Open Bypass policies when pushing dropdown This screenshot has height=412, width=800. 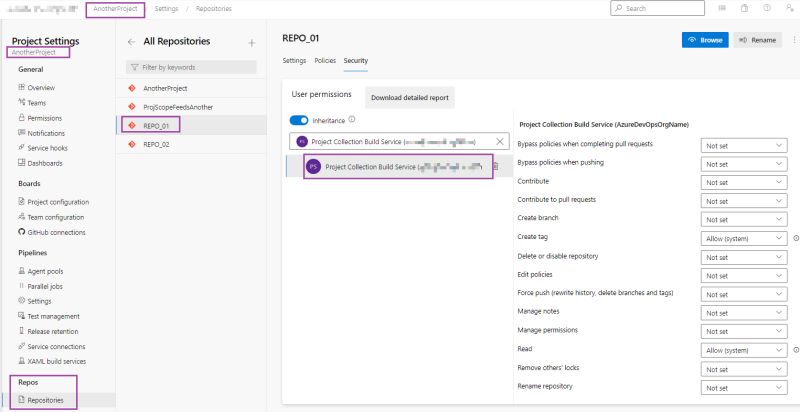(x=744, y=164)
